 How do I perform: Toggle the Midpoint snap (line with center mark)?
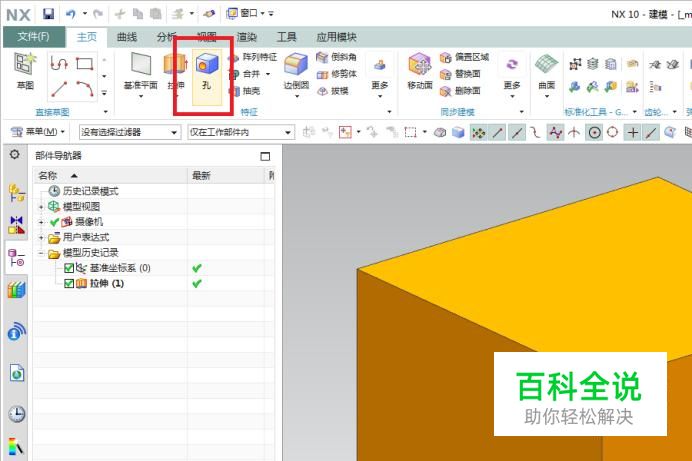pyautogui.click(x=517, y=132)
